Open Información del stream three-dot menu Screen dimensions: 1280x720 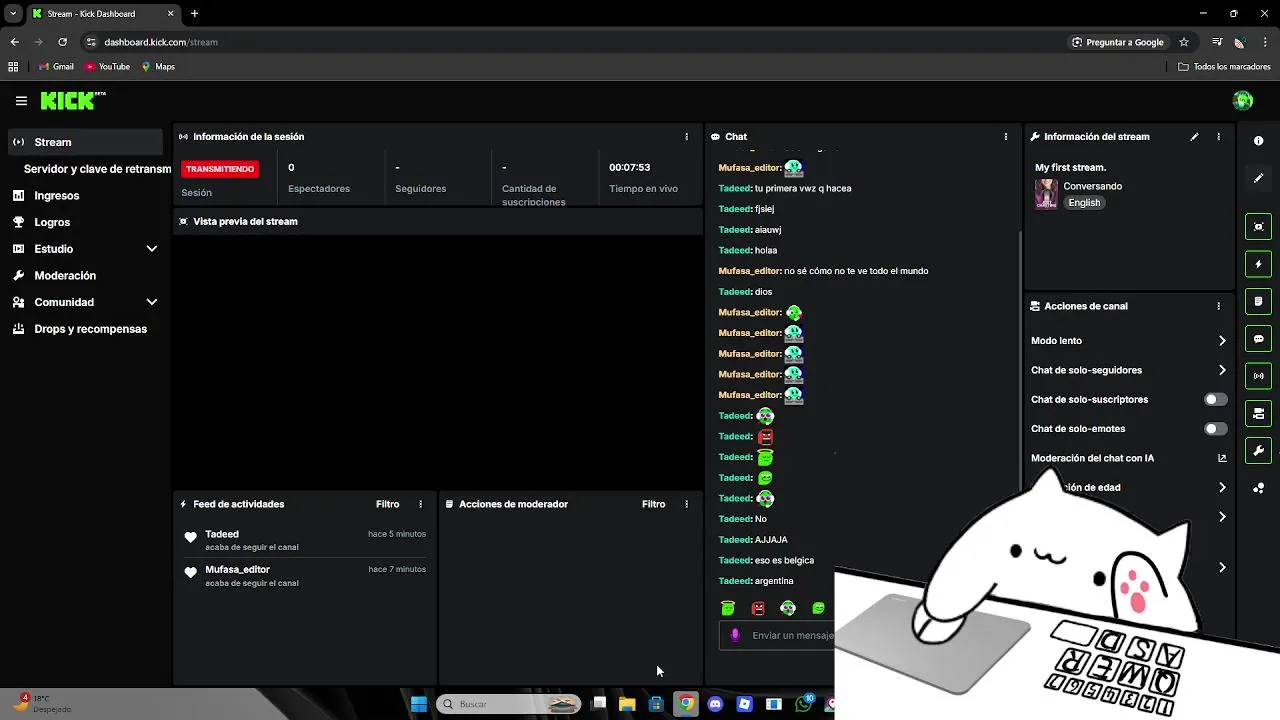[1218, 137]
